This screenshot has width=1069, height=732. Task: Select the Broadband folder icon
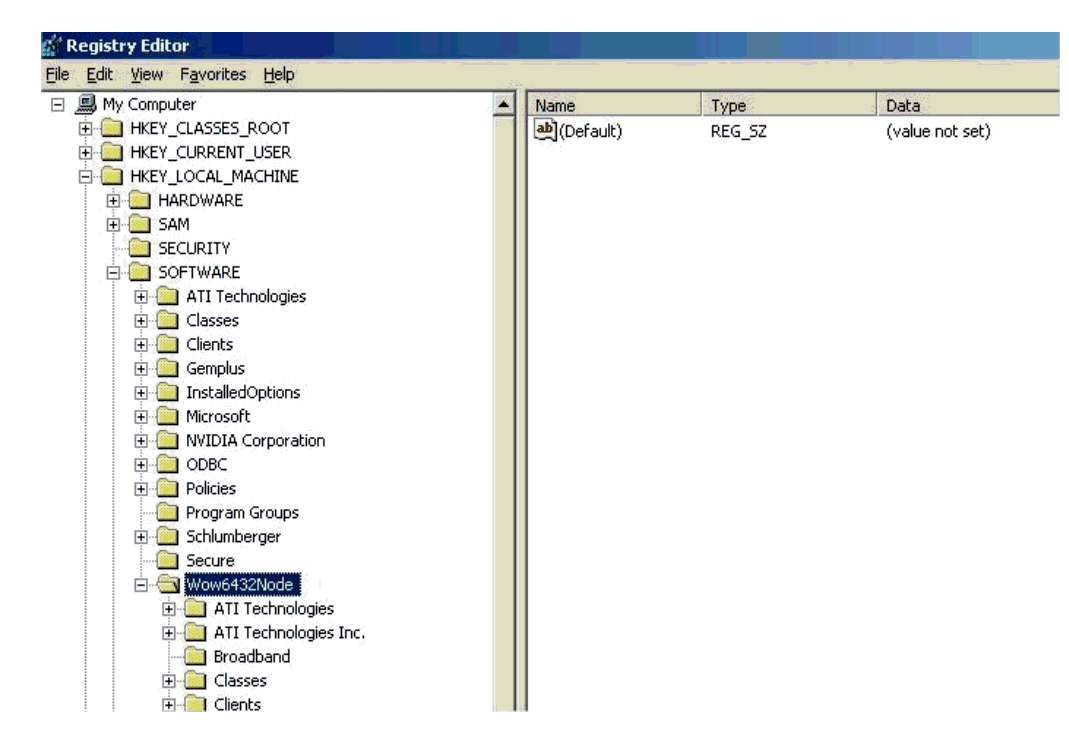pos(198,657)
